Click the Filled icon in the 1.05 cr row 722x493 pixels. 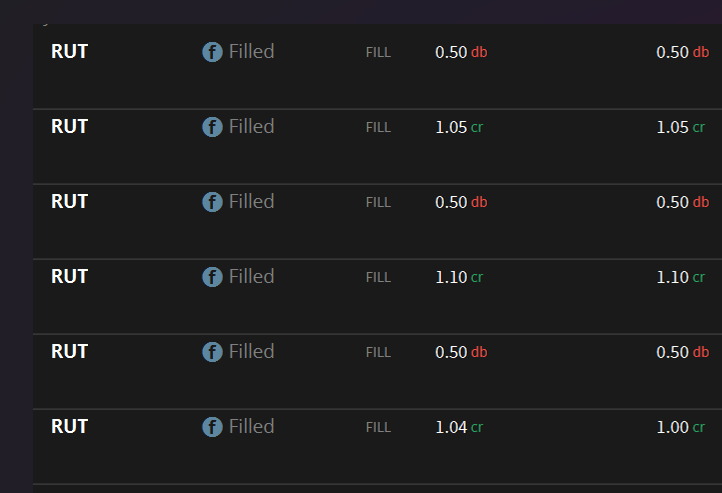pyautogui.click(x=212, y=127)
